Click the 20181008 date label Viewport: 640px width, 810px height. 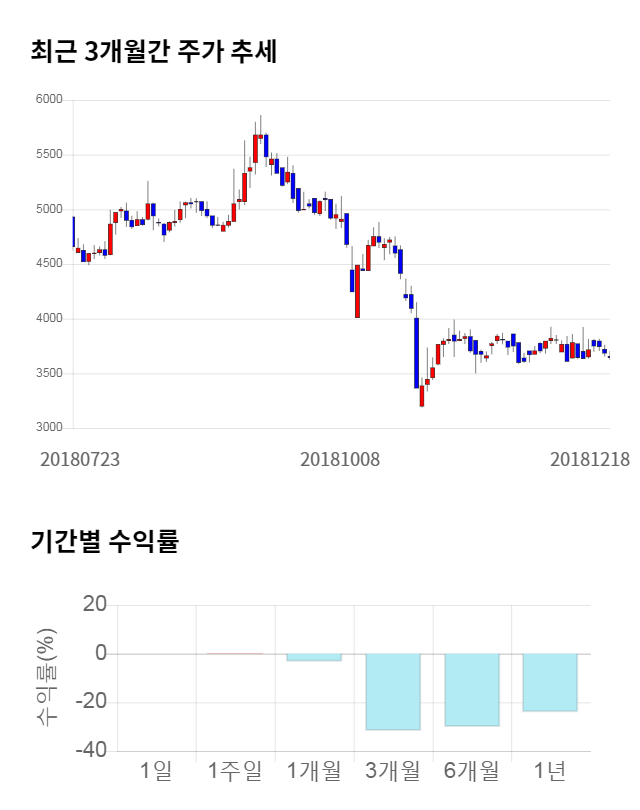341,459
